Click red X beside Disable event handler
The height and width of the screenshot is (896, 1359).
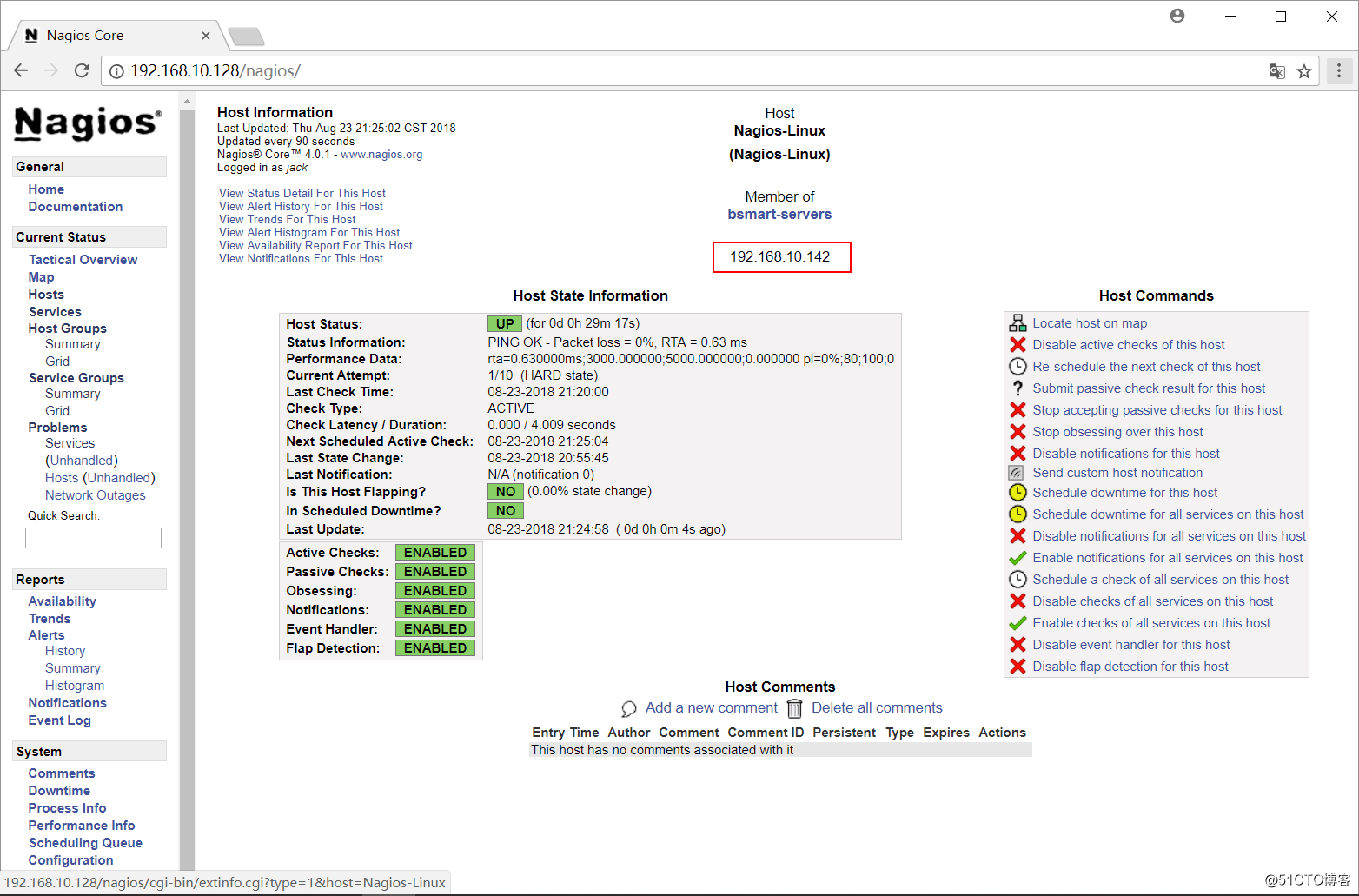pyautogui.click(x=1018, y=645)
